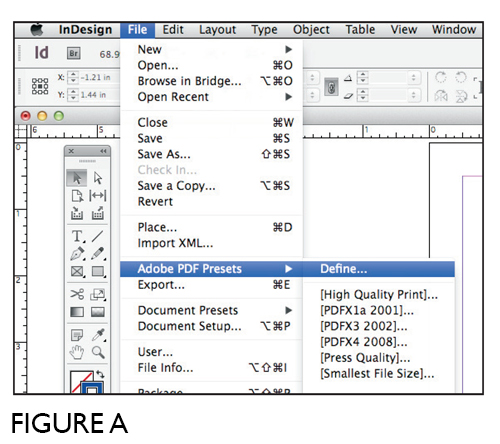
Task: Choose Browse in Bridge... menu item
Action: 211,81
